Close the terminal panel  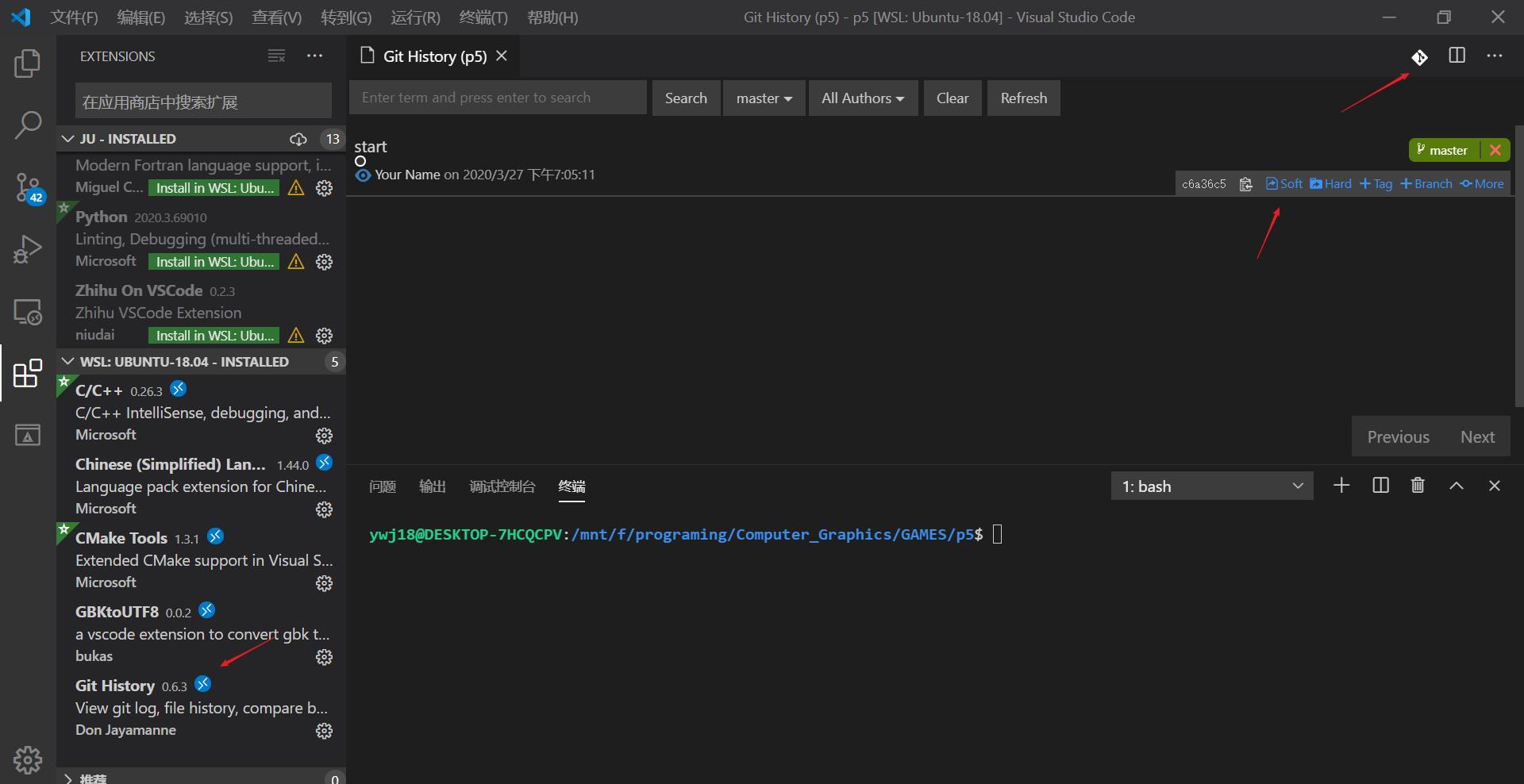1494,486
